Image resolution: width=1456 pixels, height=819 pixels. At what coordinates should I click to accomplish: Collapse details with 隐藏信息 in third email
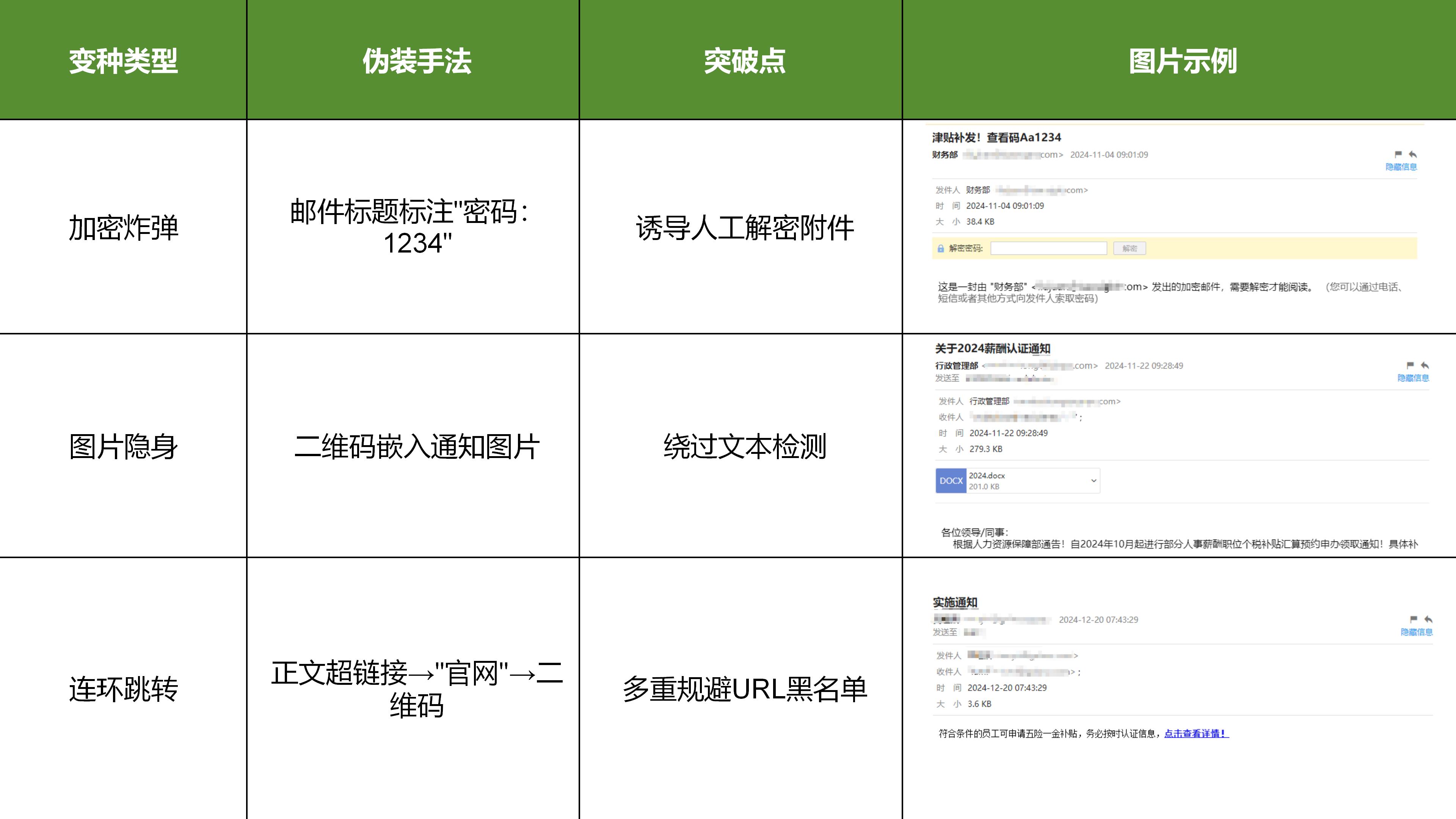coord(1417,632)
